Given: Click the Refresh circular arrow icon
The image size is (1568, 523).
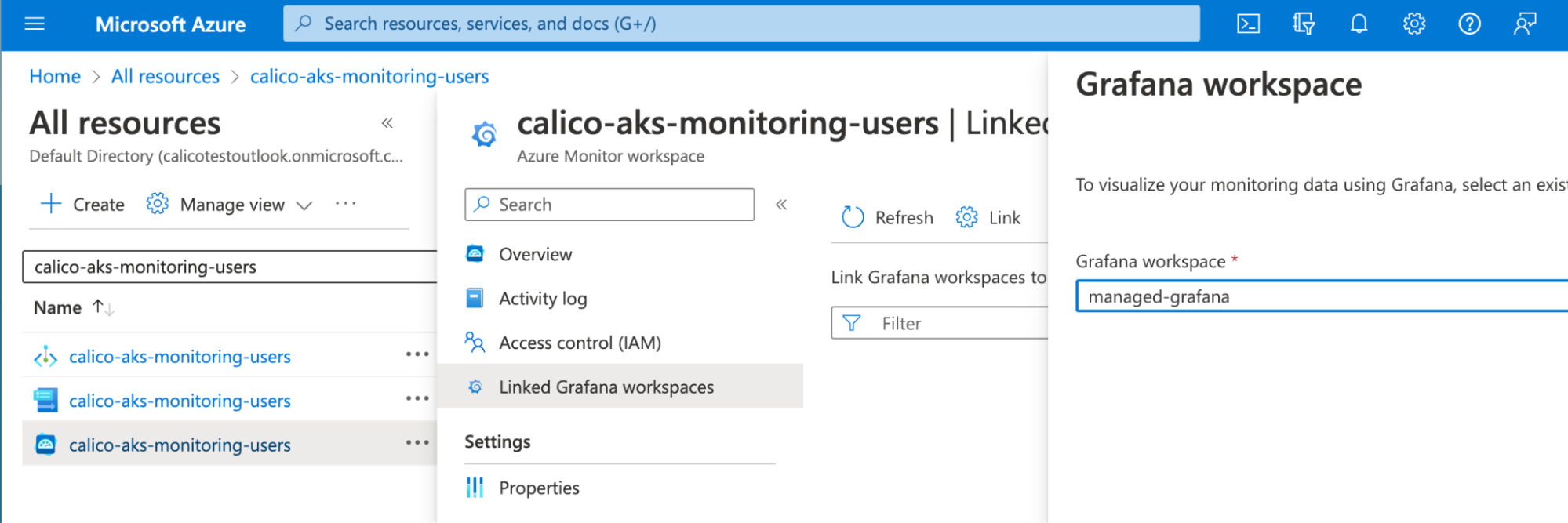Looking at the screenshot, I should pyautogui.click(x=853, y=217).
